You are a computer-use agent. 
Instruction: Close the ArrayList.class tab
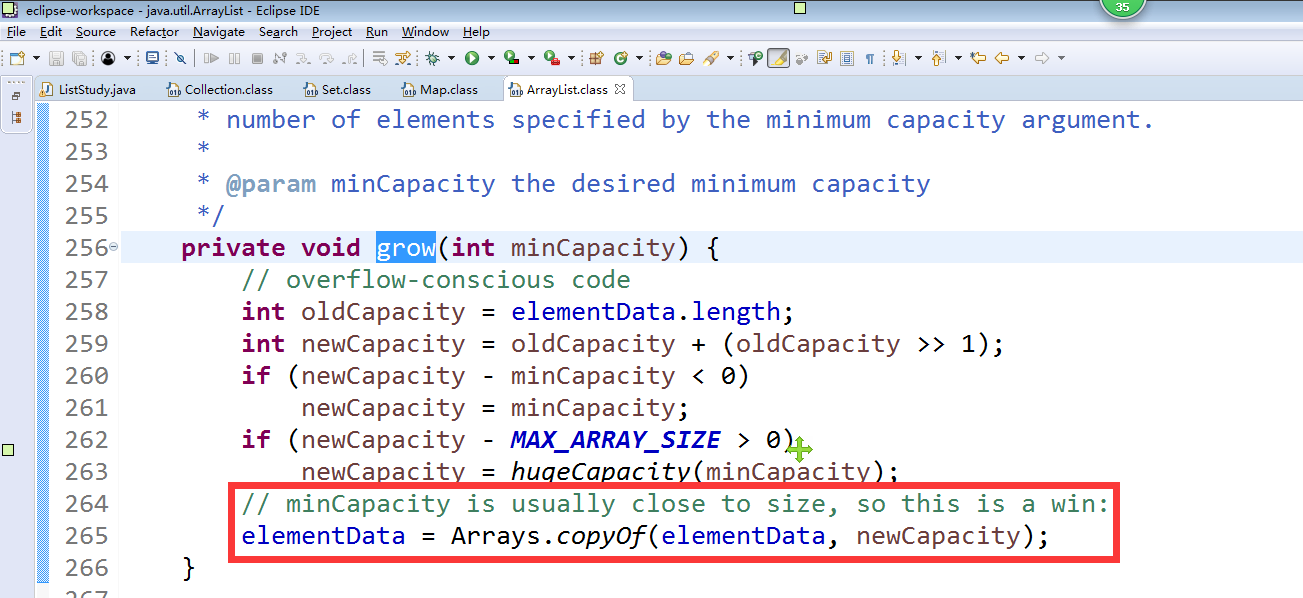coord(619,89)
